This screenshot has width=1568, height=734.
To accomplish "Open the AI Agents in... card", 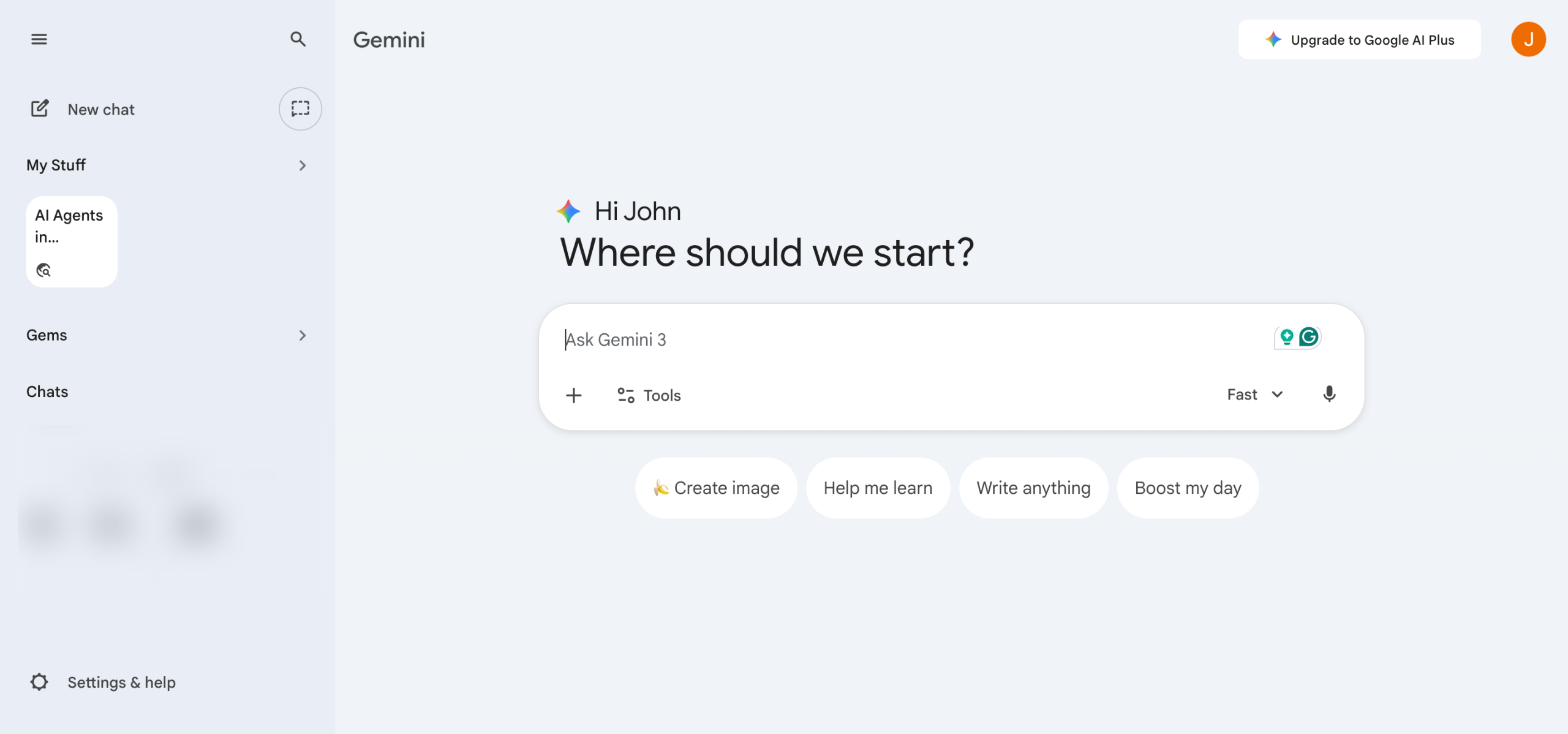I will click(x=72, y=241).
